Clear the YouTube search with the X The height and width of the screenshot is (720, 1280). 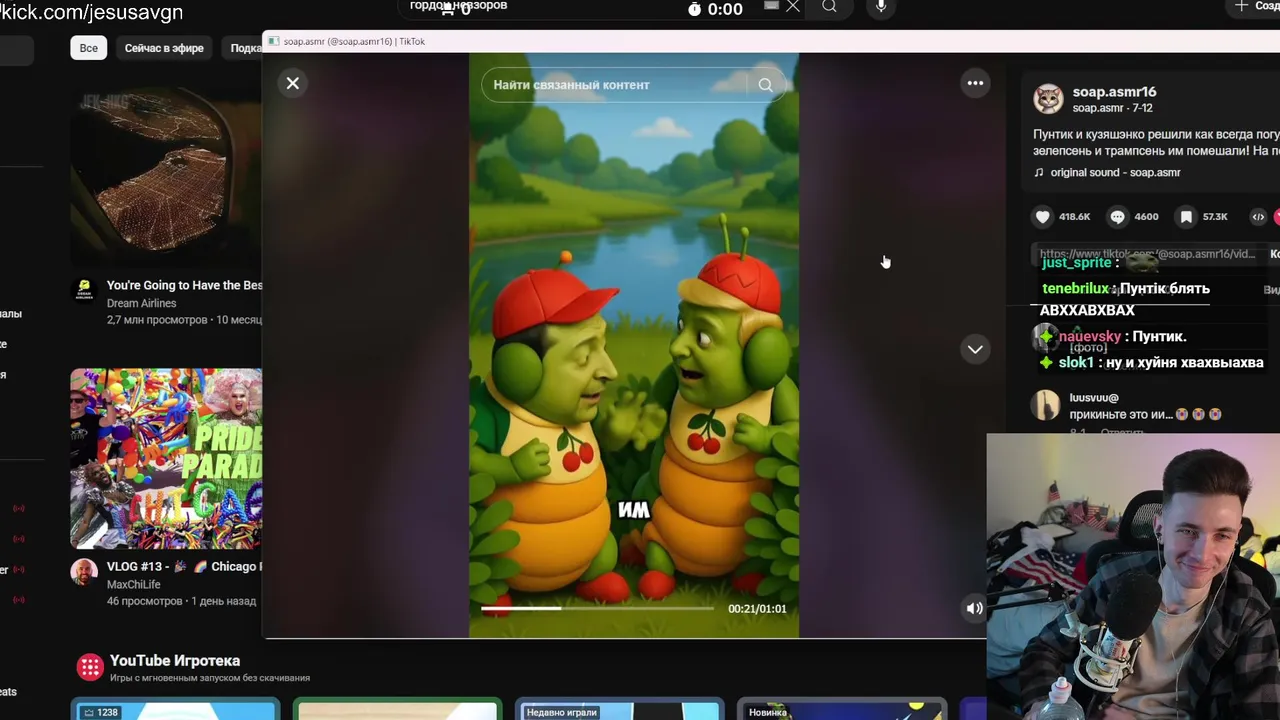[x=793, y=6]
